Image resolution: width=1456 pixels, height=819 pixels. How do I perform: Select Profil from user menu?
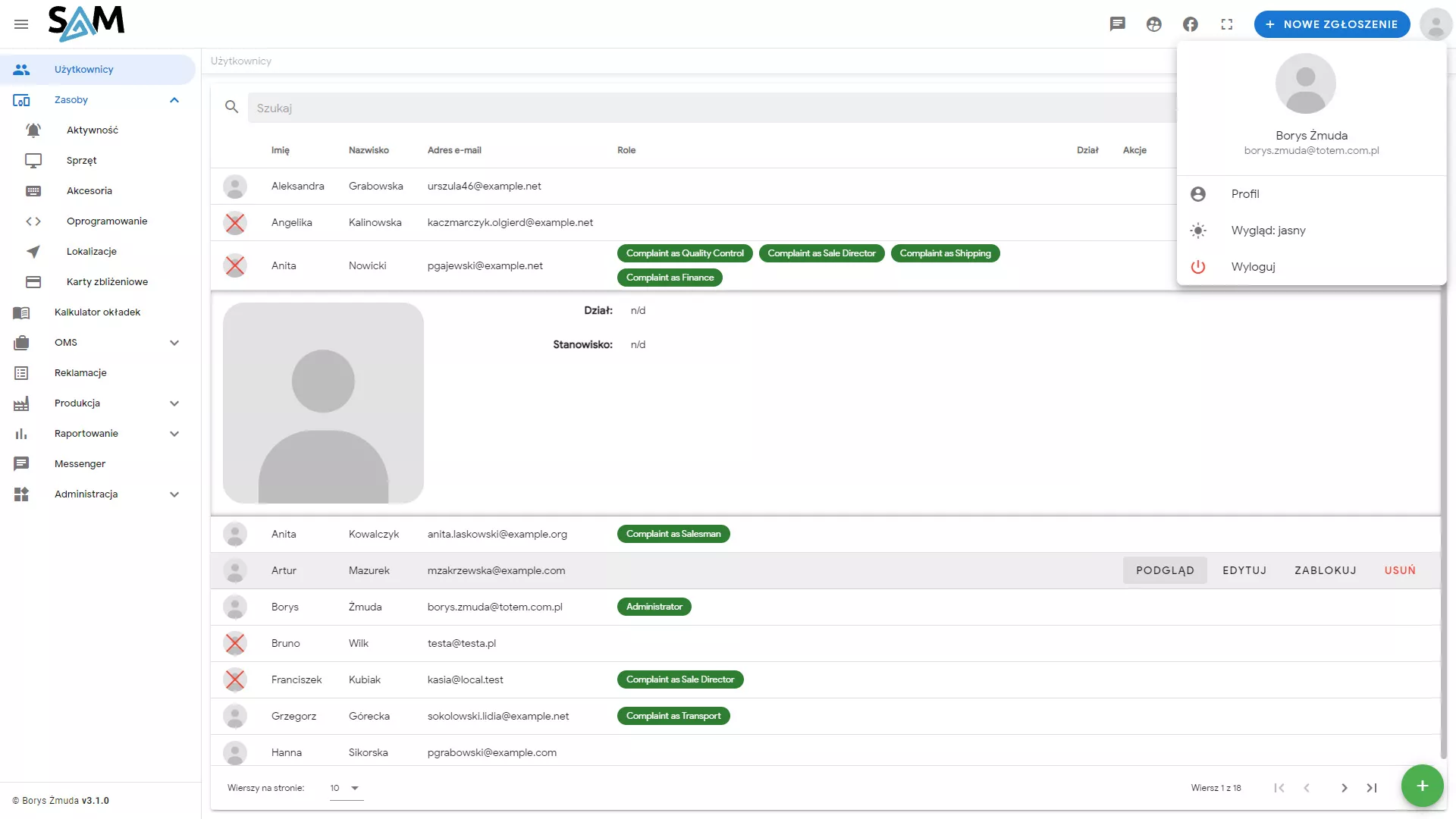1311,194
